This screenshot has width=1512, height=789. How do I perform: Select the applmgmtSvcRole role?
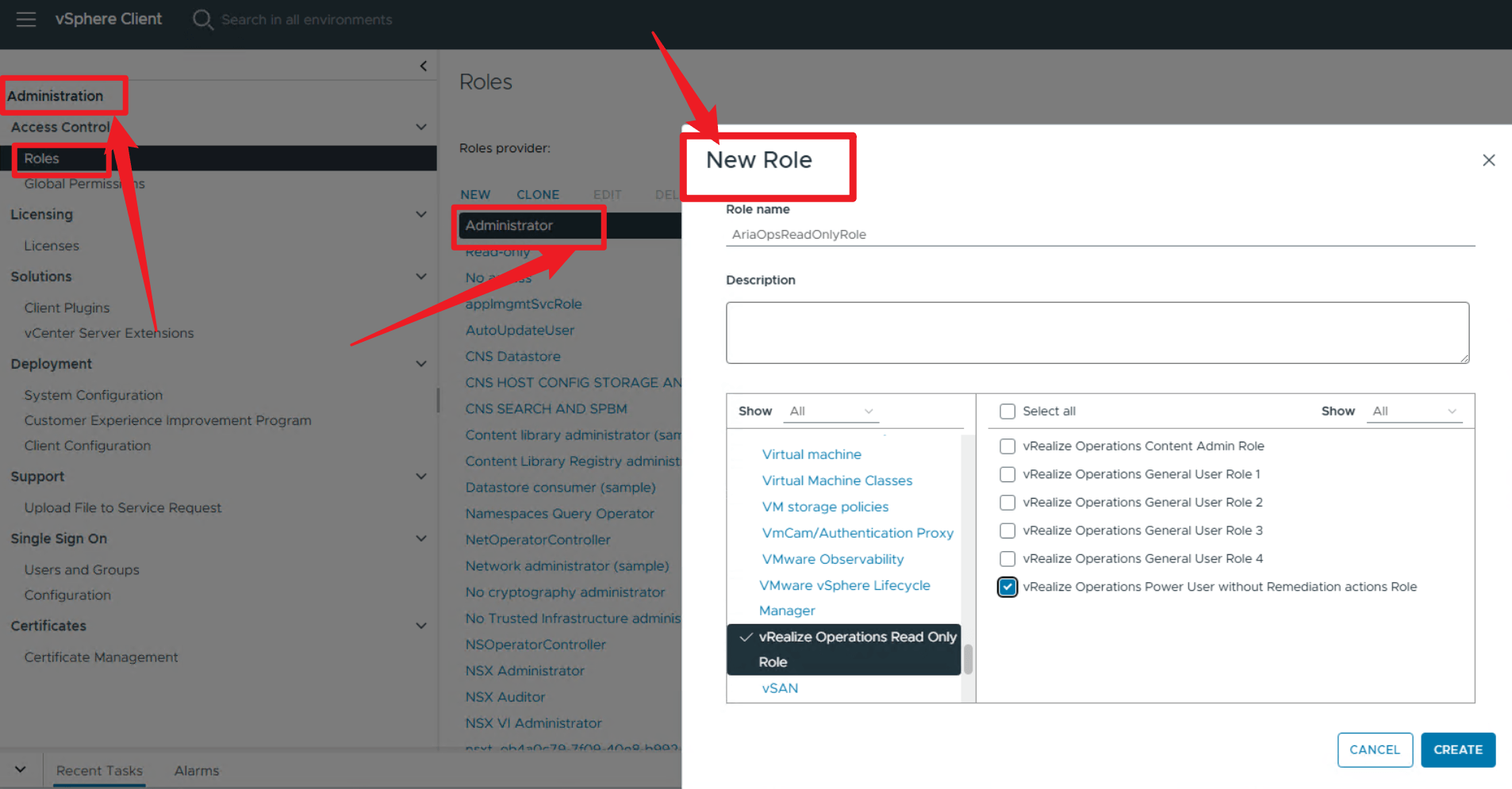524,304
